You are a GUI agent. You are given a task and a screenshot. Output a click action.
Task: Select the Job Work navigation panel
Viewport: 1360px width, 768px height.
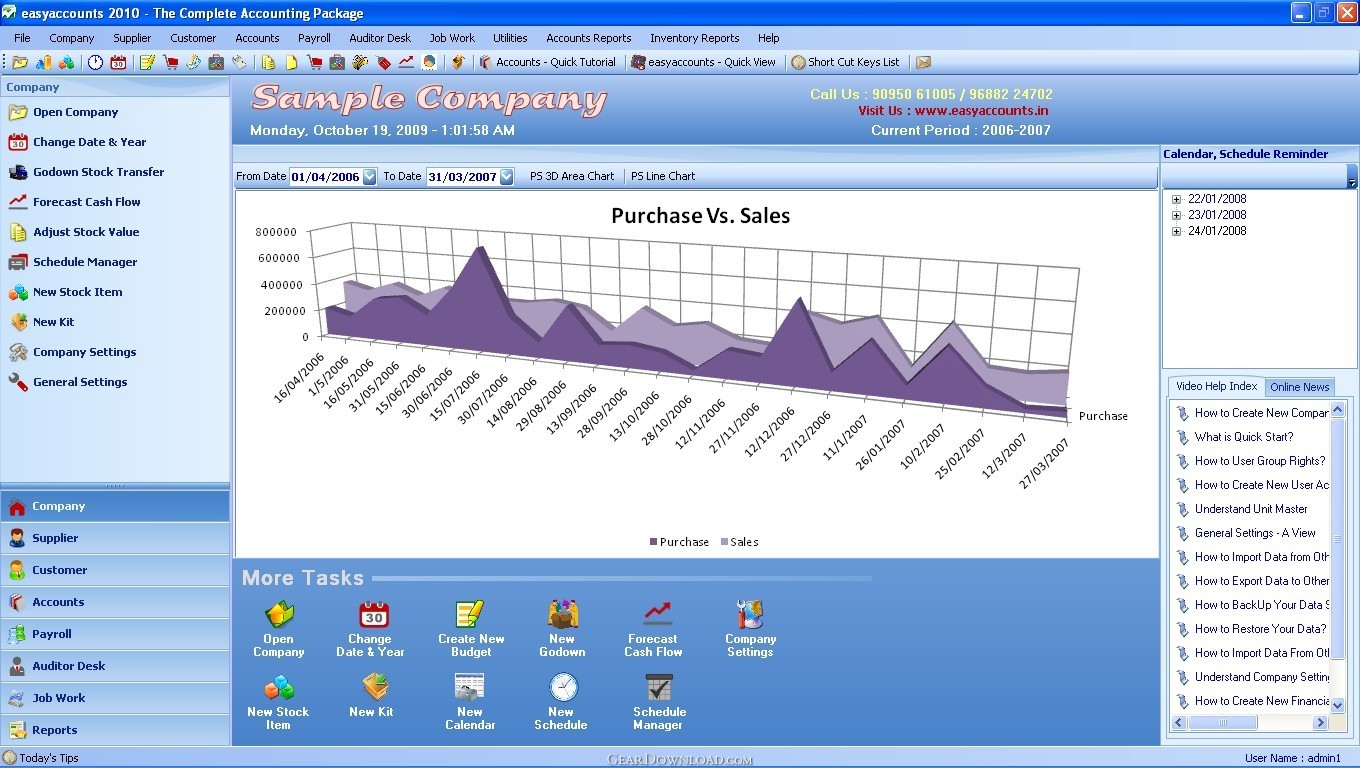[x=115, y=698]
